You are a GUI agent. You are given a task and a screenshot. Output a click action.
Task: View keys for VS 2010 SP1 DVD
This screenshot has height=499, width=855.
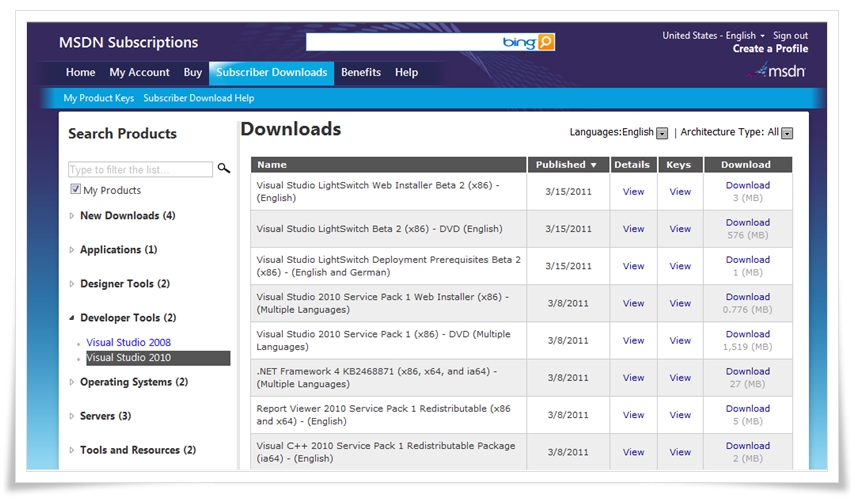pos(680,340)
